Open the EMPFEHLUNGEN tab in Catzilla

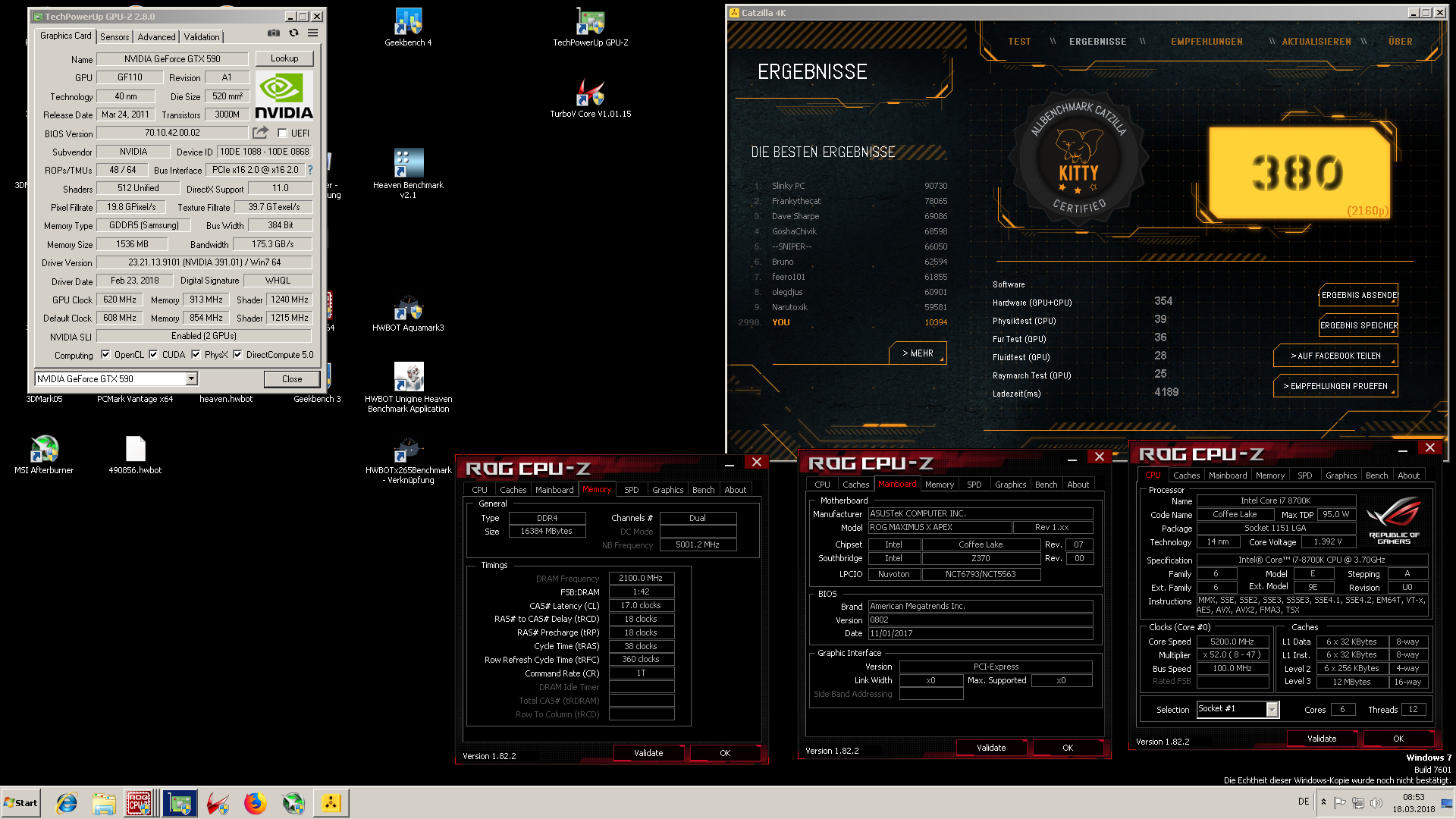[1207, 42]
